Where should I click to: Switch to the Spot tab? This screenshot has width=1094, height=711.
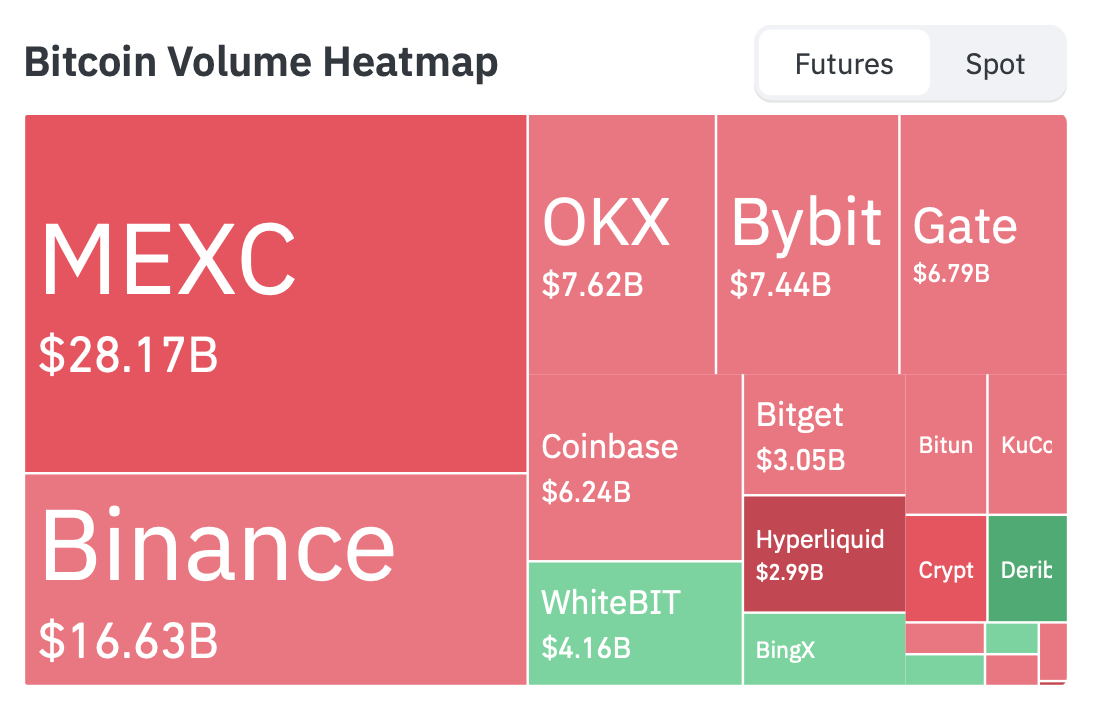tap(994, 63)
